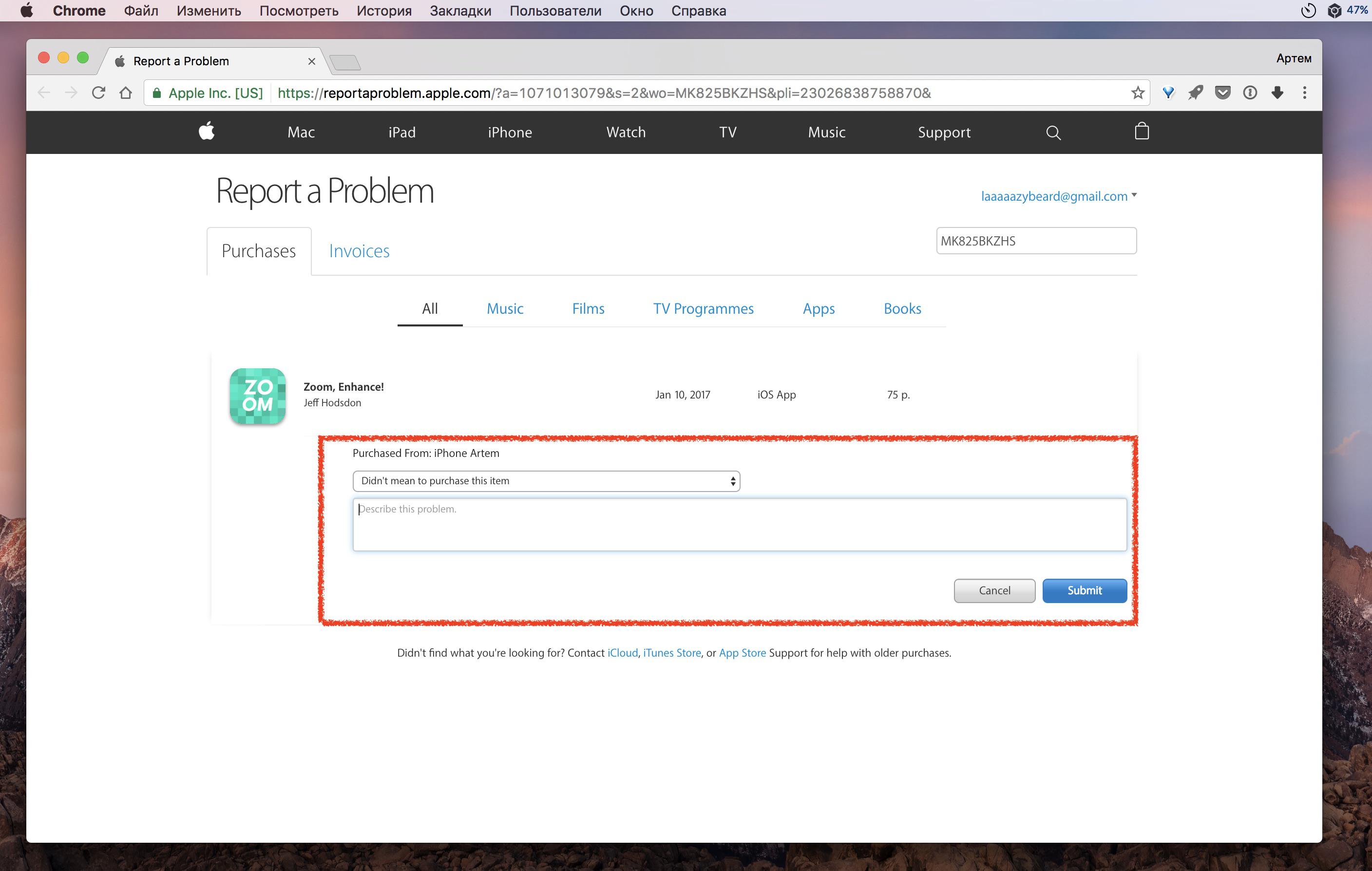Open the problem type dropdown
The width and height of the screenshot is (1372, 871).
click(x=546, y=481)
